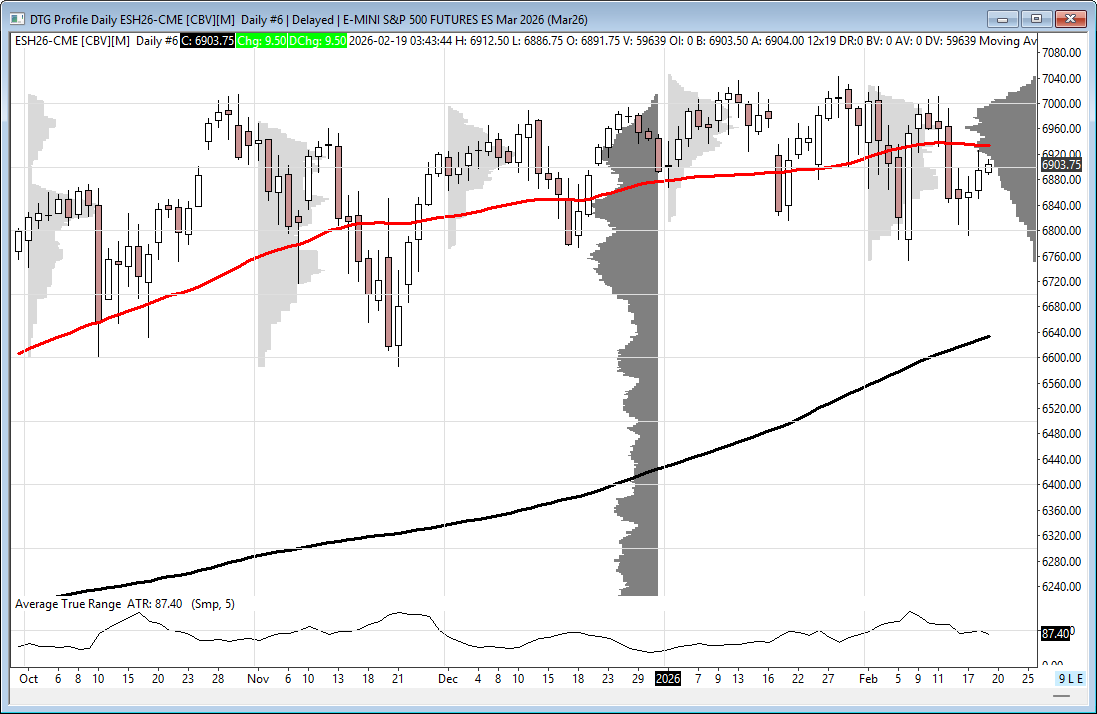Viewport: 1097px width, 714px height.
Task: Click the 6903.75 current price marker on scale
Action: [x=1061, y=165]
